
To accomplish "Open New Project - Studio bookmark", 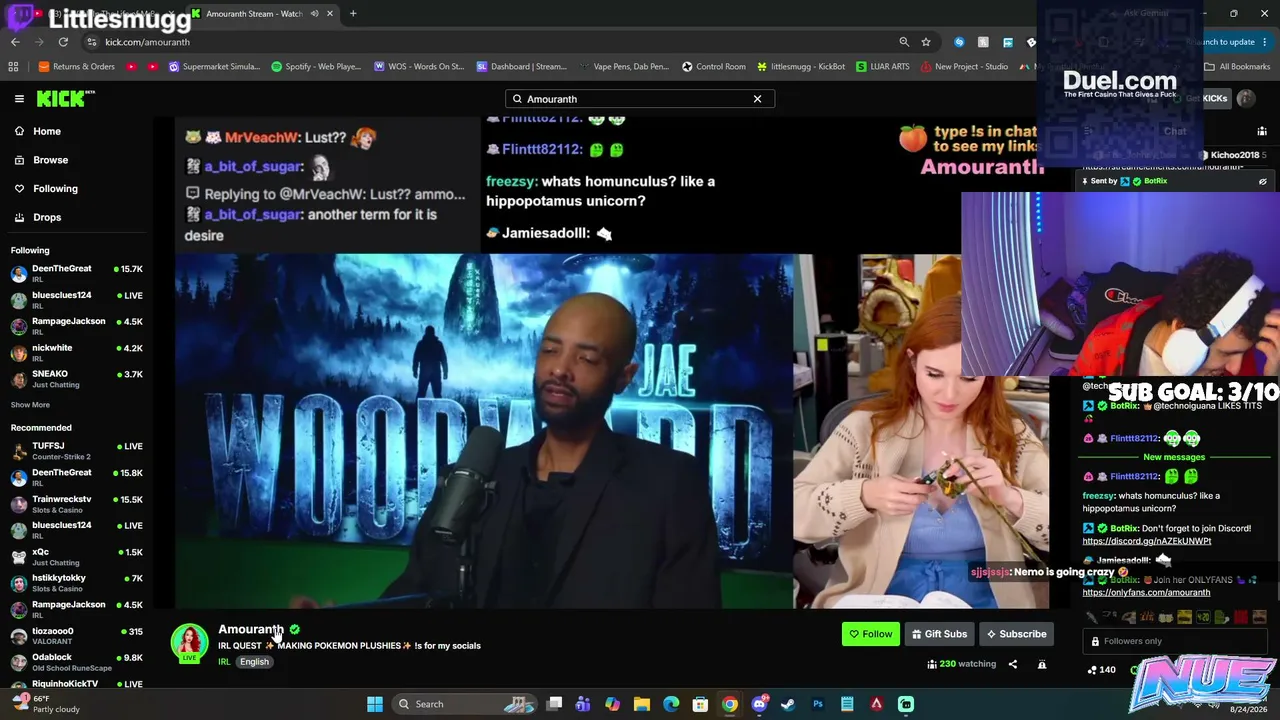I will tap(964, 67).
